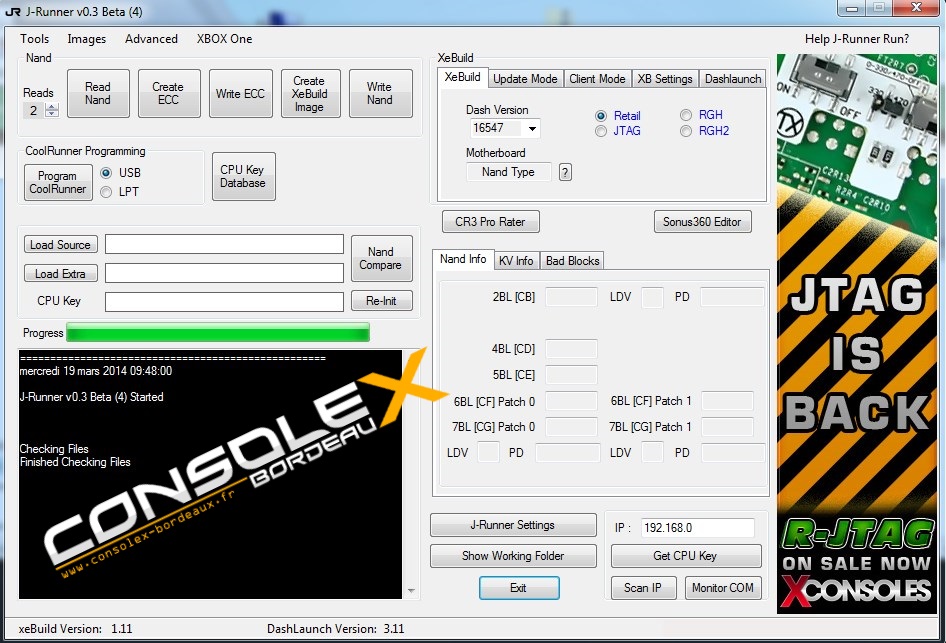946x643 pixels.
Task: Click the 6BL [CF] Patch 0 value field
Action: tap(571, 401)
